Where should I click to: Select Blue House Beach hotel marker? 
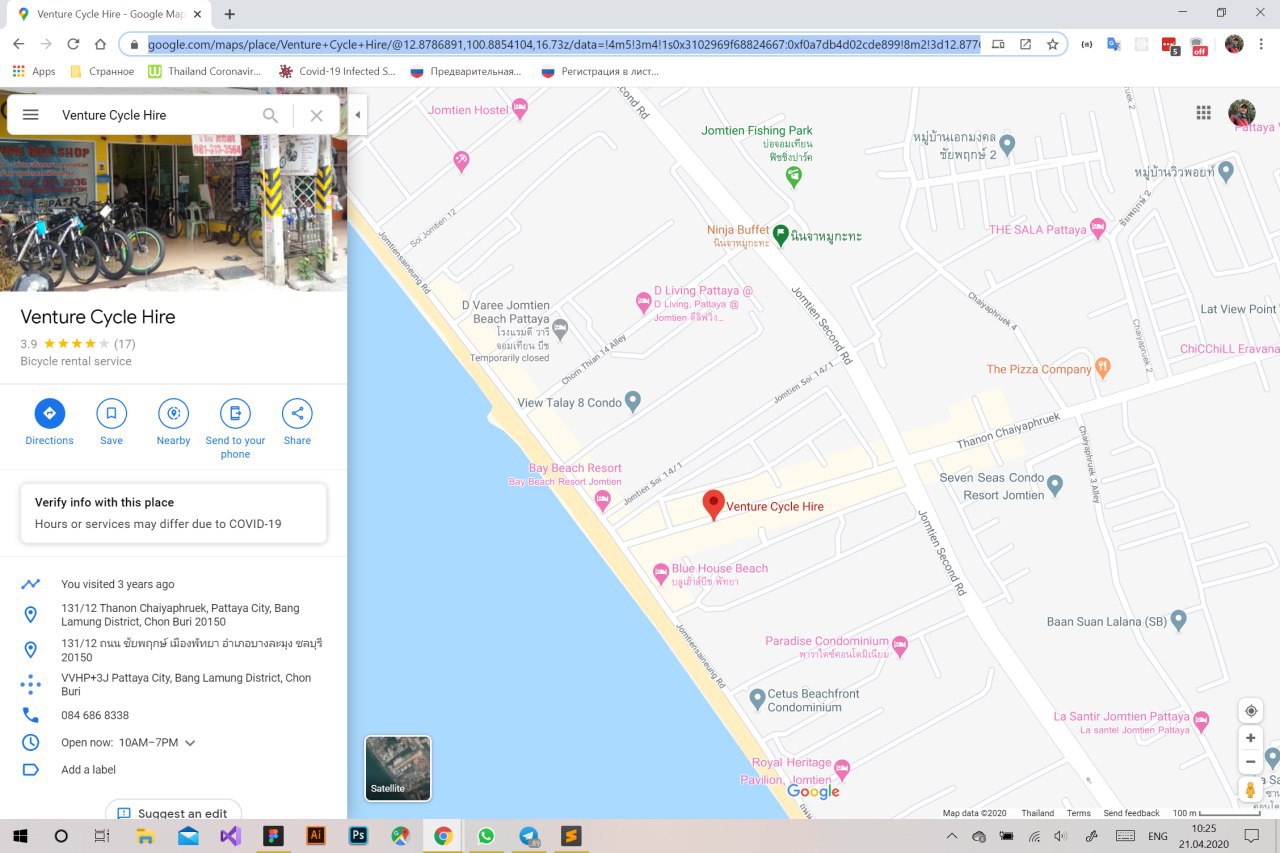pyautogui.click(x=660, y=573)
